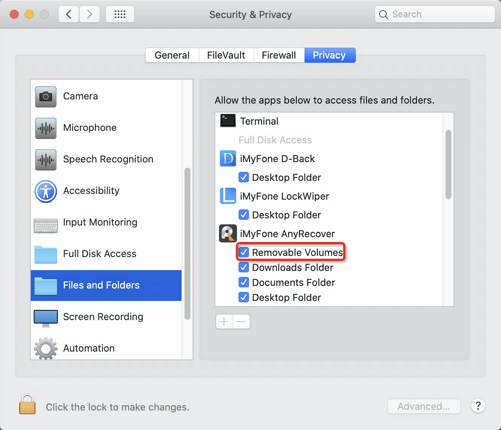Toggle Removable Volumes checkbox for AnyRecover
This screenshot has height=430, width=501.
[244, 252]
